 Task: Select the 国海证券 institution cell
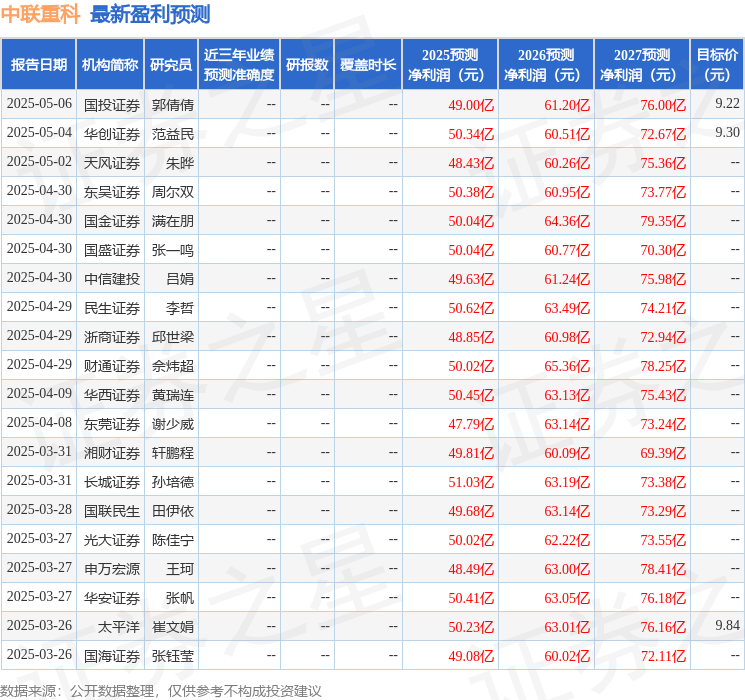112,656
